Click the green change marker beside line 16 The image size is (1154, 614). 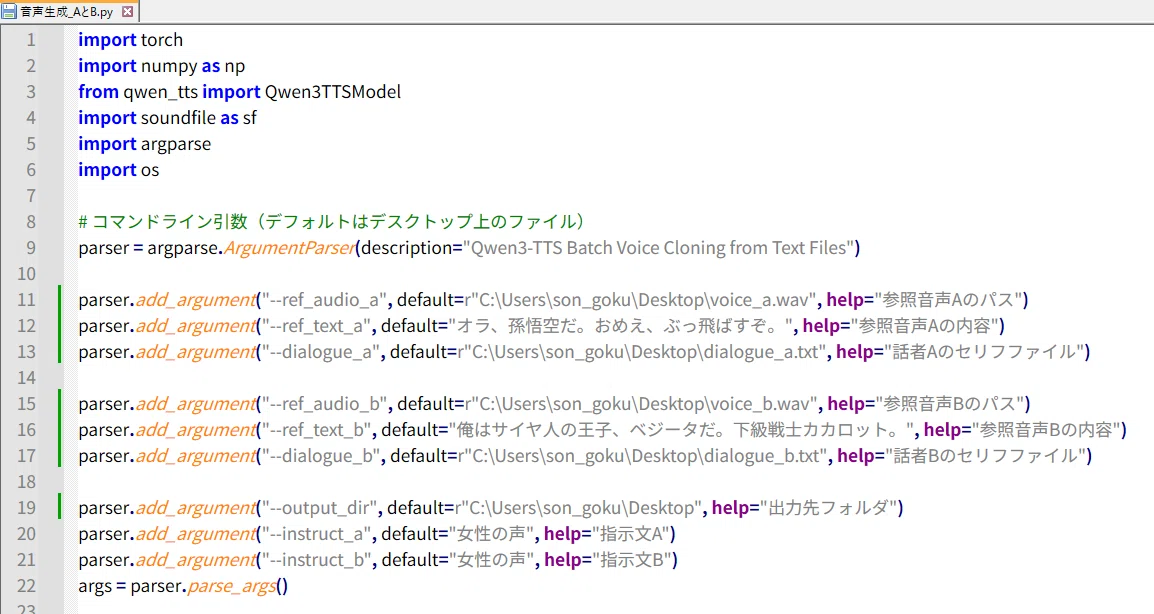60,430
